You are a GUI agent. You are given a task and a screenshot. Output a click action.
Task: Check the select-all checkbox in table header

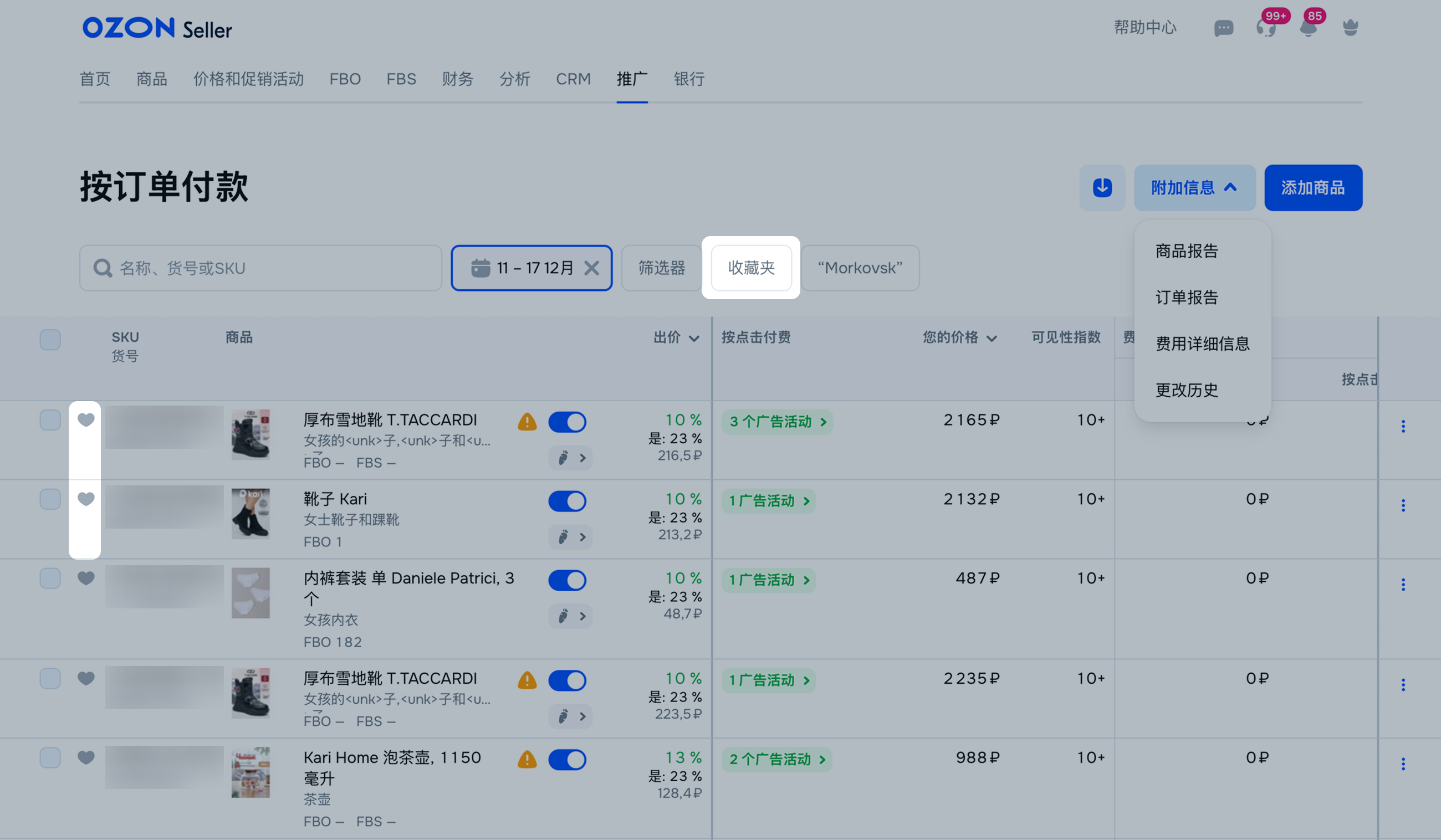pos(50,339)
